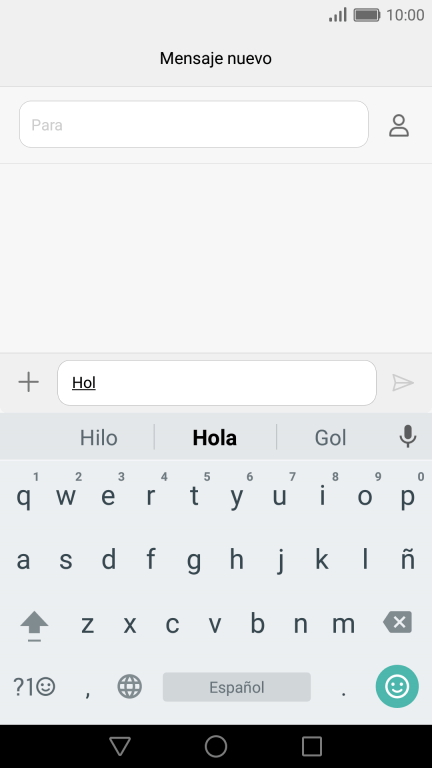Toggle the shift caps key

pyautogui.click(x=34, y=625)
